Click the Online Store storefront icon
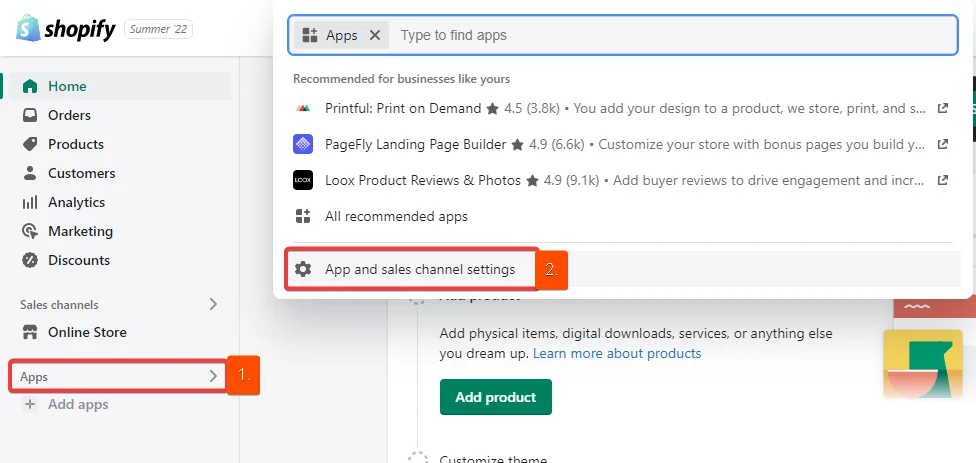The width and height of the screenshot is (976, 463). 30,332
